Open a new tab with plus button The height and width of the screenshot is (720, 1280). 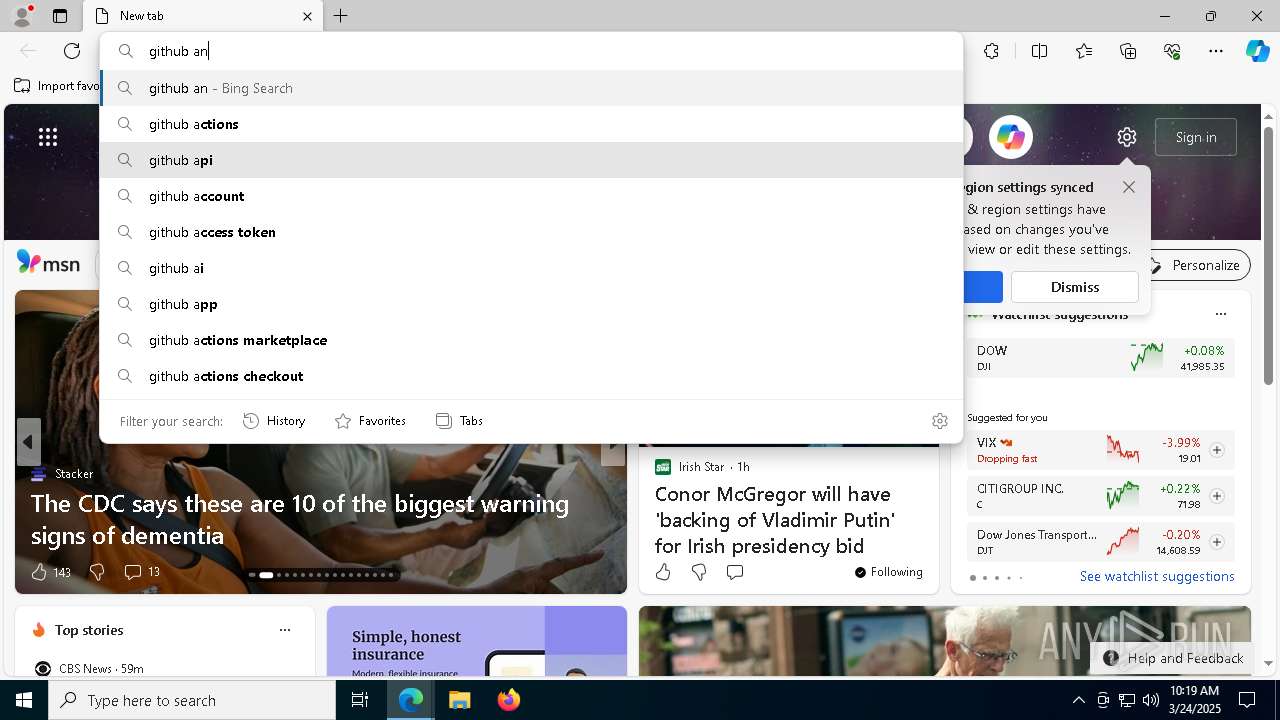click(x=341, y=16)
